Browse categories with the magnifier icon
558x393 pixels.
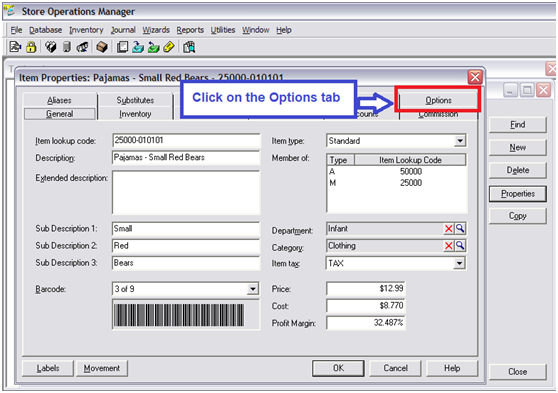coord(460,245)
